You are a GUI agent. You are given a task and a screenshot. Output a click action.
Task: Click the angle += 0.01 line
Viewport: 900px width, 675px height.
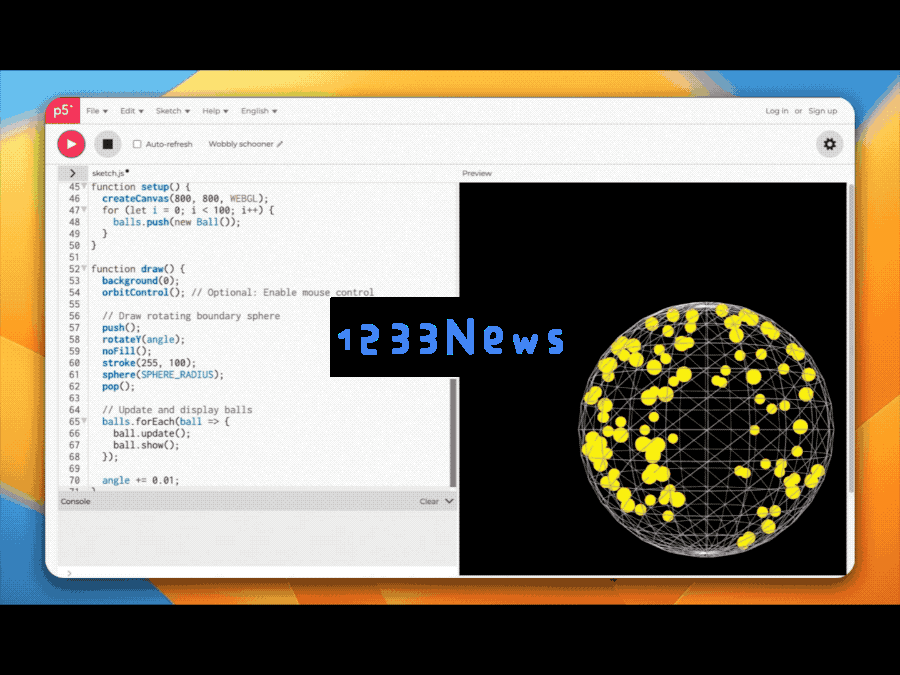click(x=141, y=480)
